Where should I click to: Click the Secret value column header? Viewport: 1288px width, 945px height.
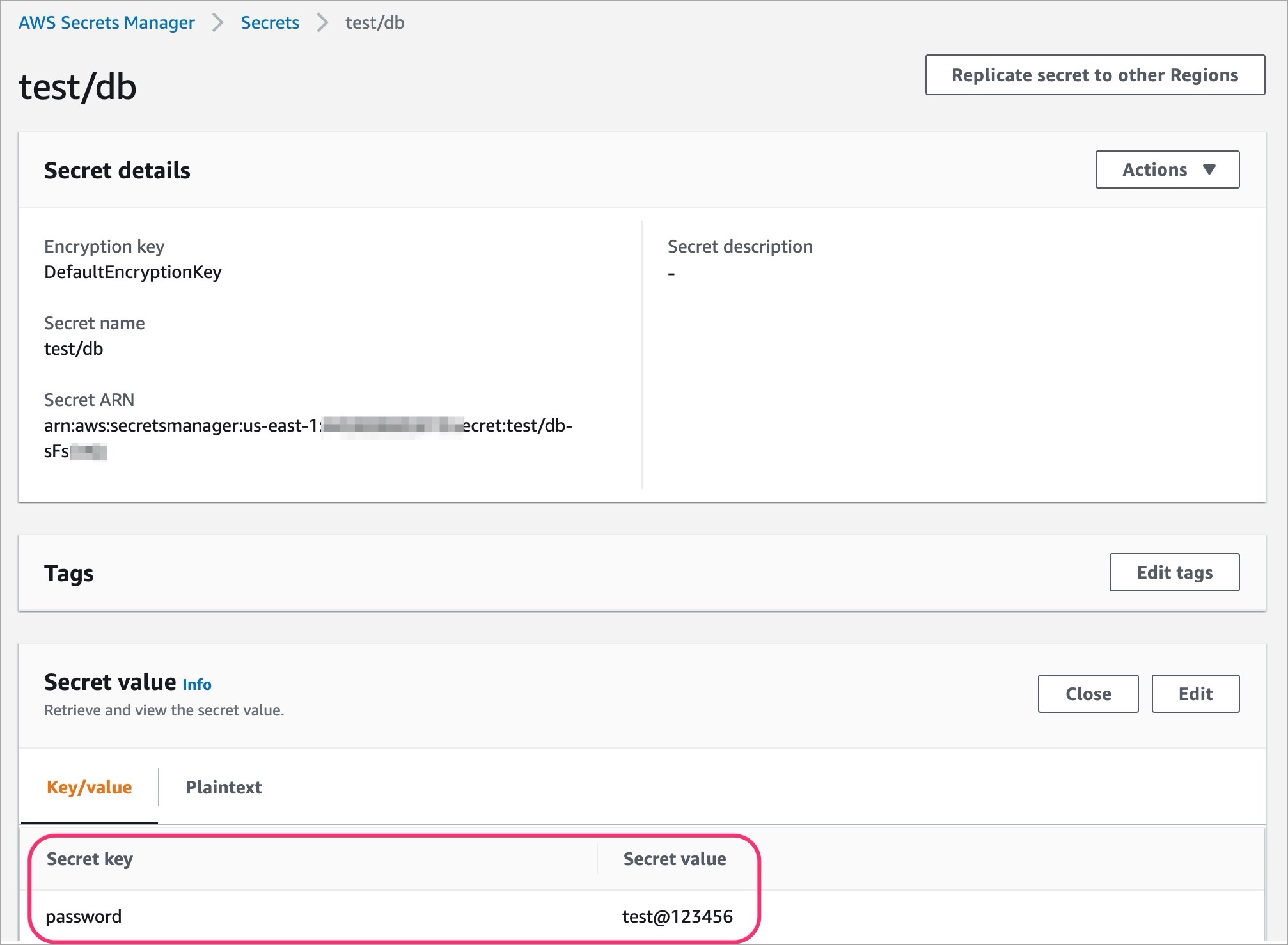point(675,859)
